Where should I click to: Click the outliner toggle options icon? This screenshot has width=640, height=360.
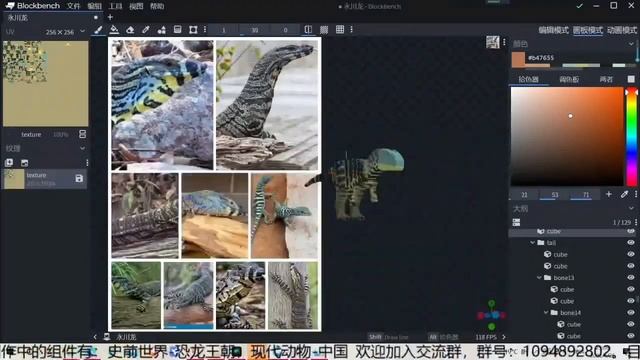click(x=516, y=222)
